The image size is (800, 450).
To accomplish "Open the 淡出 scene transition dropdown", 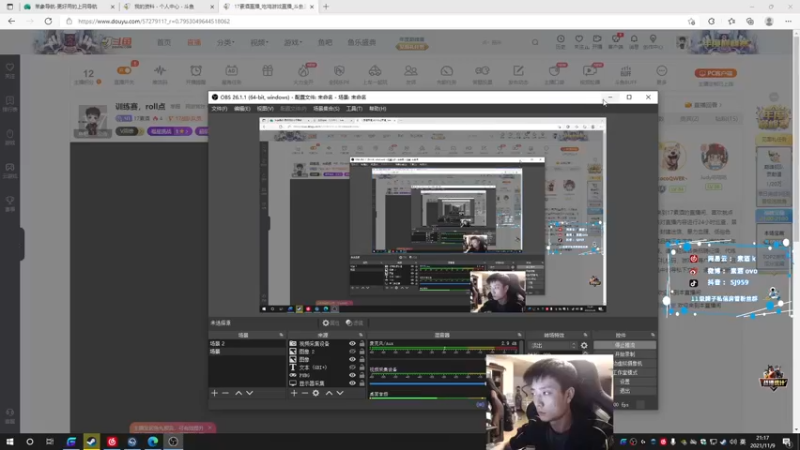I will coord(553,345).
